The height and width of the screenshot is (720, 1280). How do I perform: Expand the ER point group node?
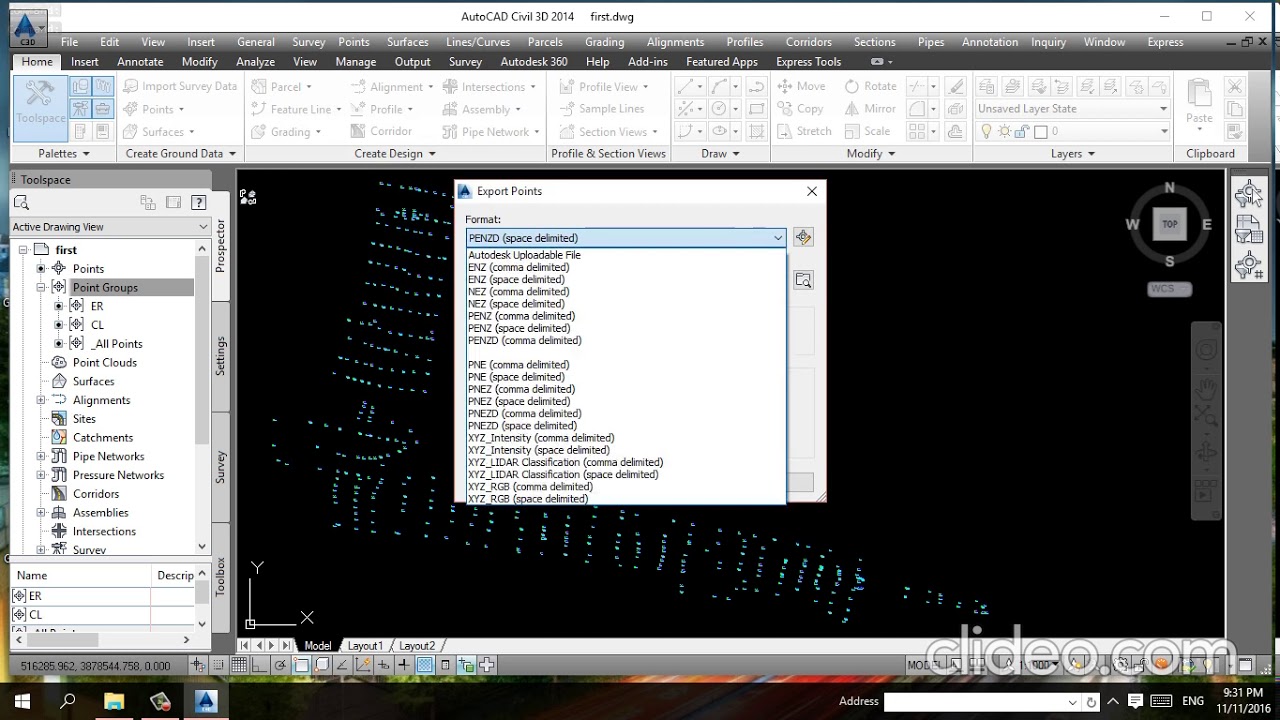[x=59, y=306]
